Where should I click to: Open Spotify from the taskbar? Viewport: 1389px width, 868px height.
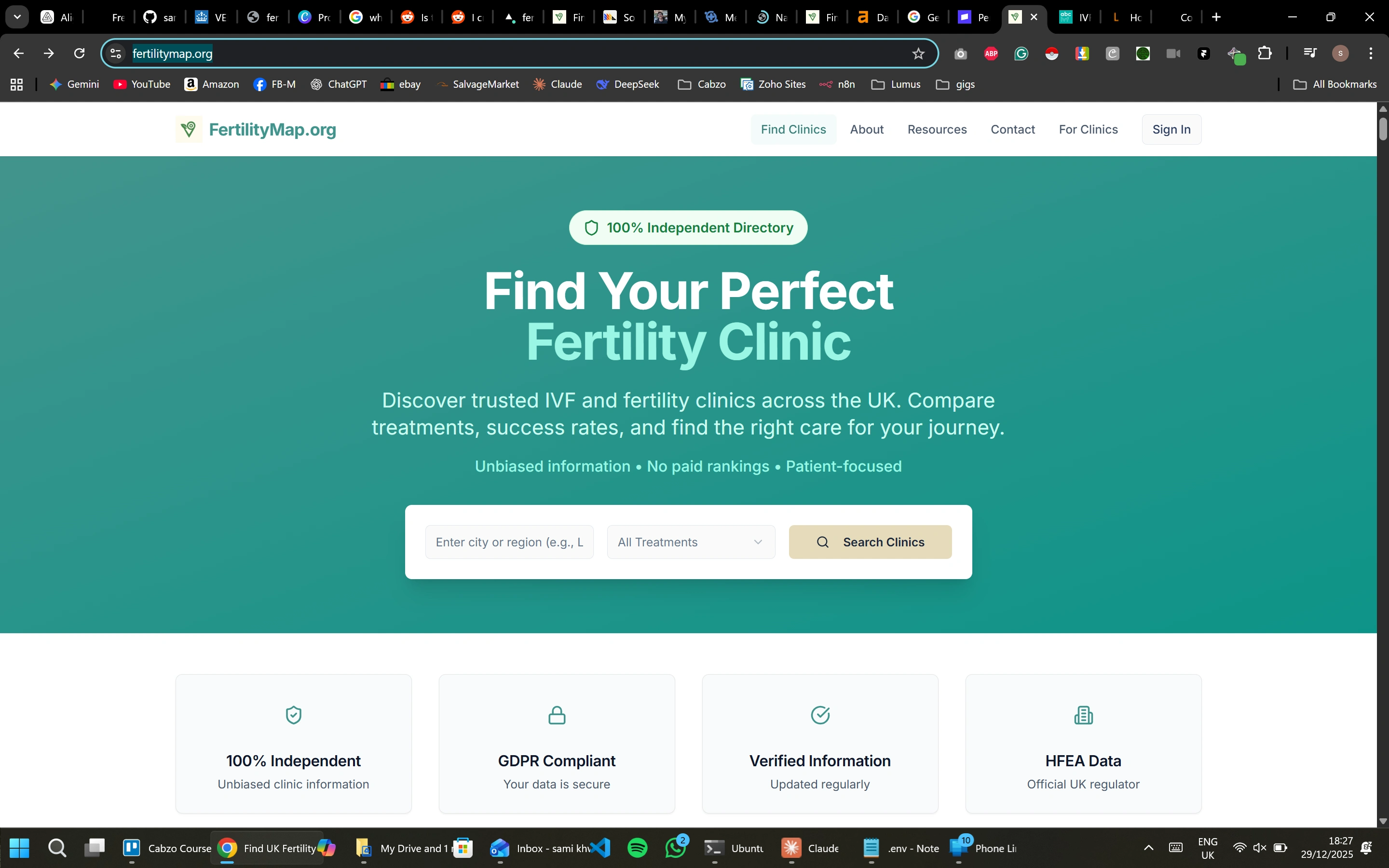pyautogui.click(x=638, y=847)
